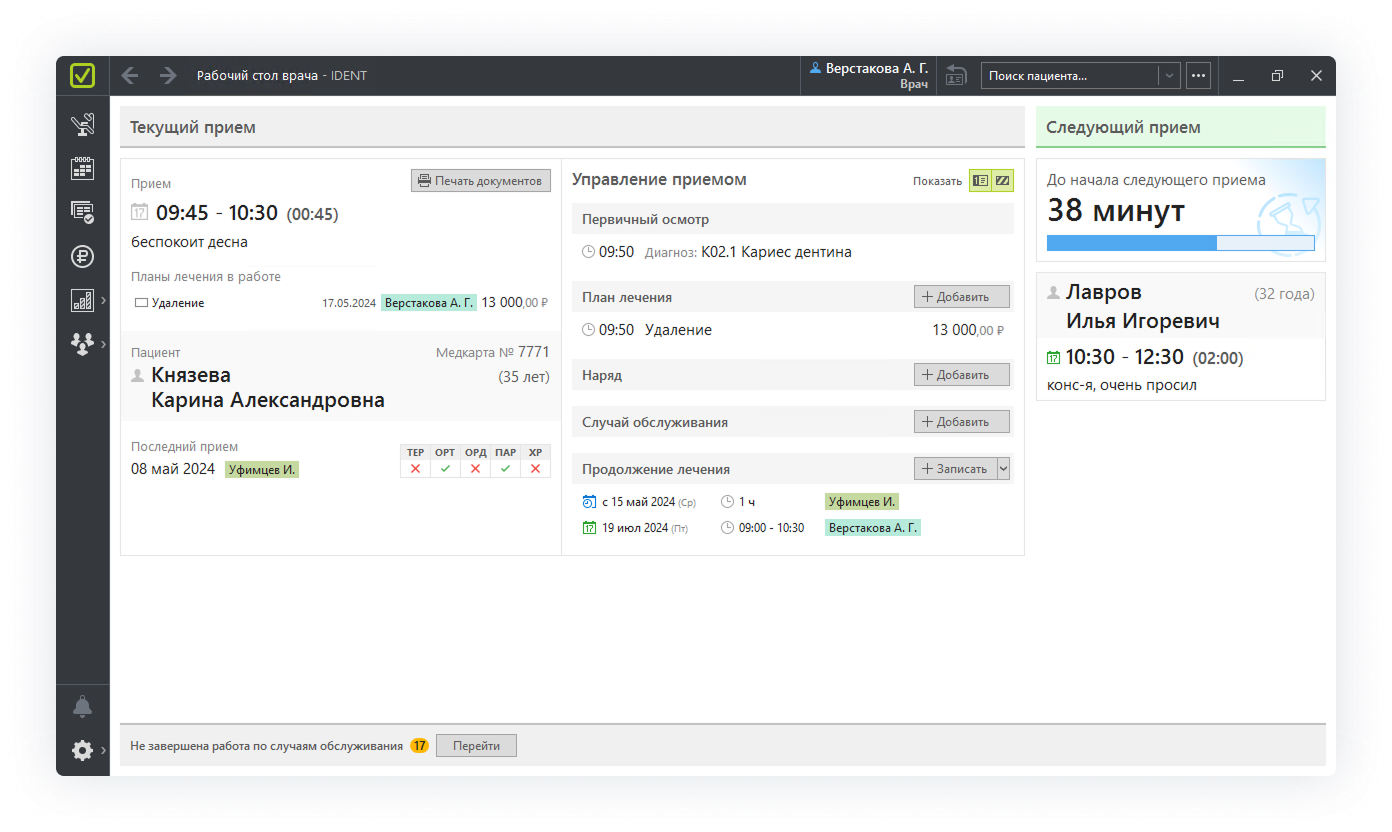Click the three-dots more options button

click(x=1198, y=76)
